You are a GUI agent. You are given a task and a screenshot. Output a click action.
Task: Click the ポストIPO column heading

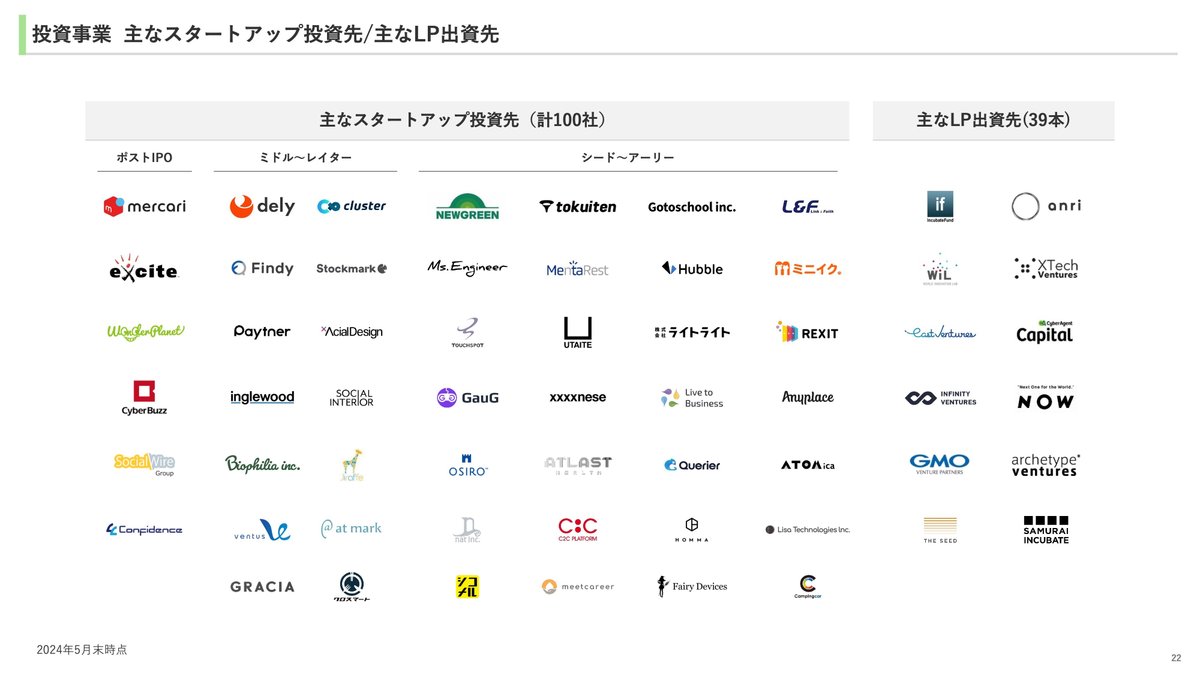click(x=146, y=158)
